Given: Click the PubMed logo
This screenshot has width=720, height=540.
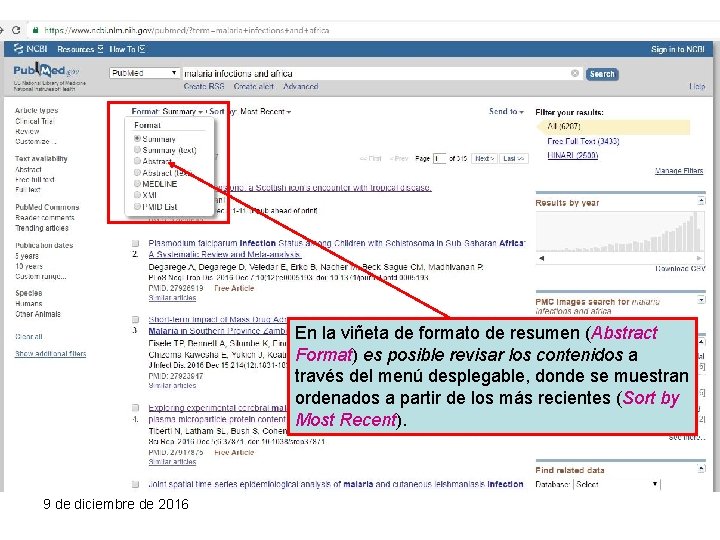Looking at the screenshot, I should tap(46, 71).
